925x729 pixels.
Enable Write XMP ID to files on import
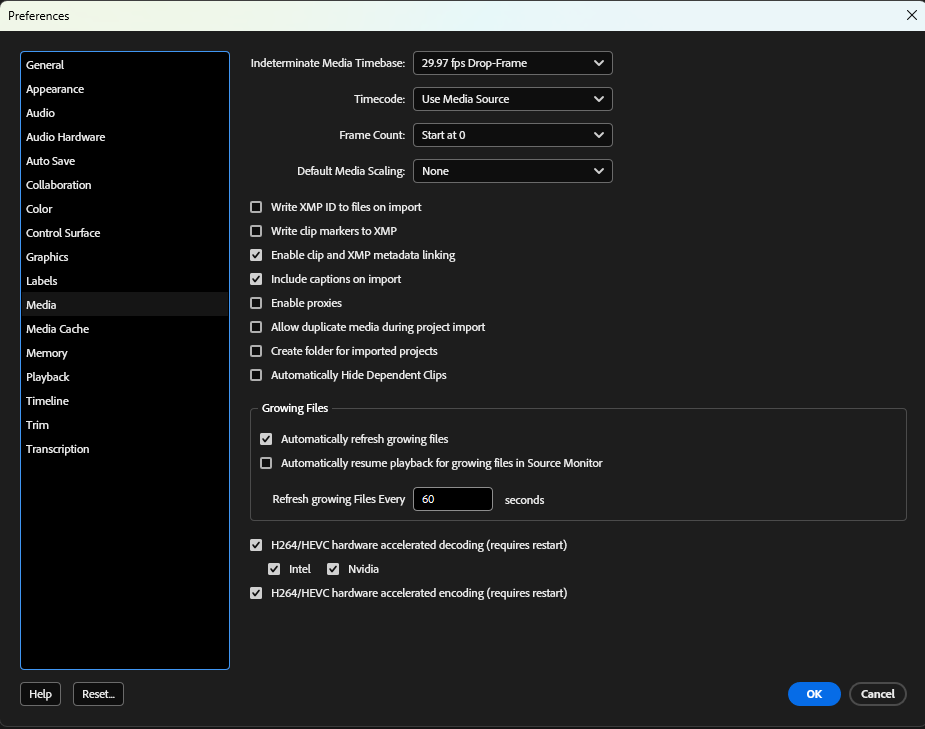[256, 207]
